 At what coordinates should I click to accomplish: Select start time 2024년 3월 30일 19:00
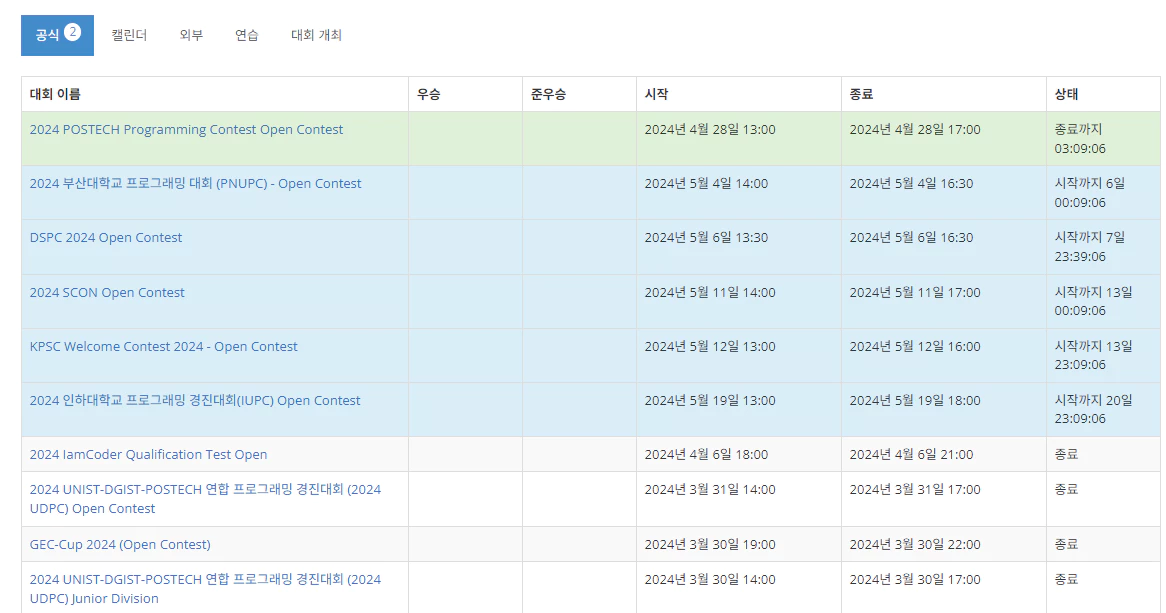[710, 545]
